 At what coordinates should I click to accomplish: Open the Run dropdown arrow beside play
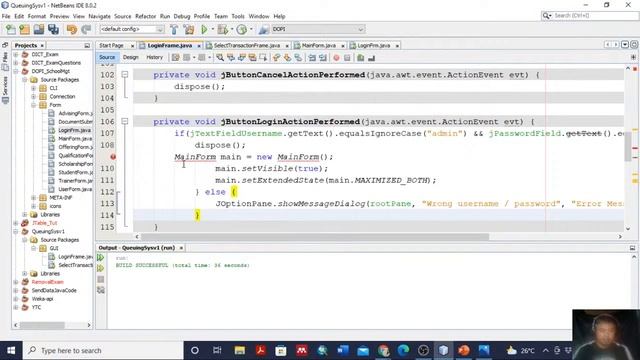click(x=212, y=29)
